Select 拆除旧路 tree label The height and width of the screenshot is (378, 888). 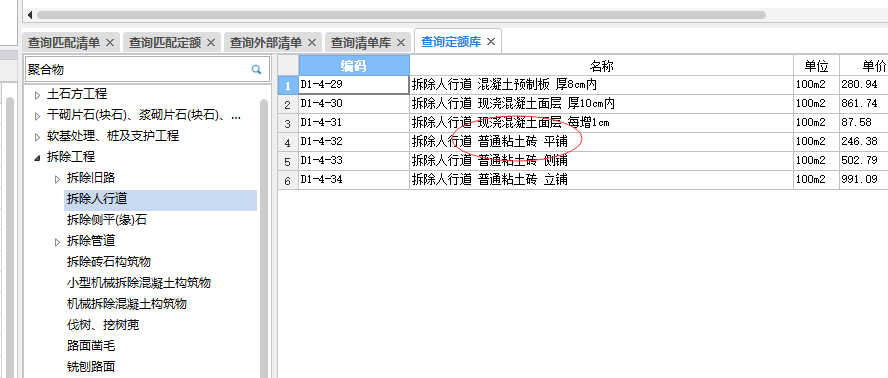tap(91, 178)
